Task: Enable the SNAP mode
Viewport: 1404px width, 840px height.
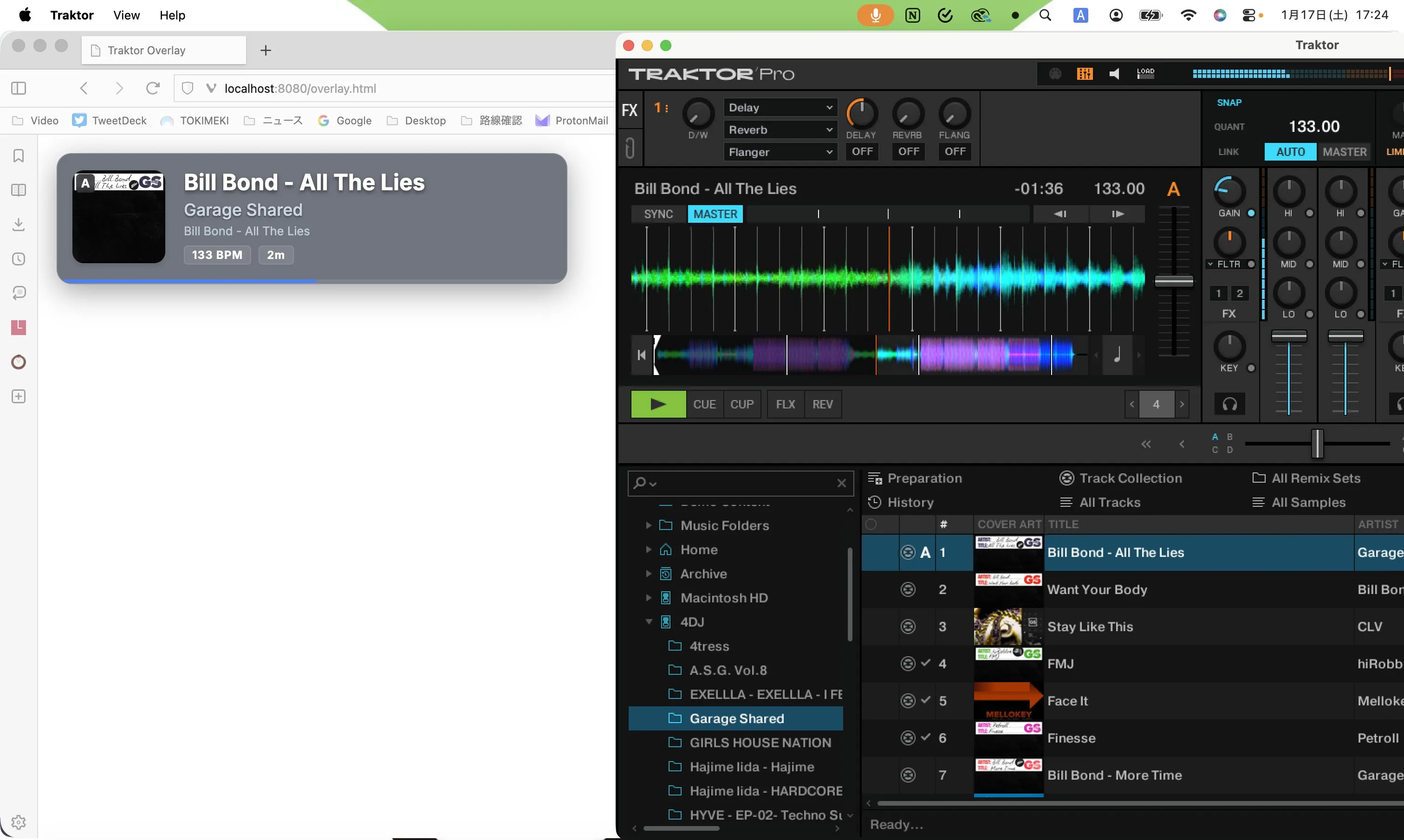Action: pyautogui.click(x=1229, y=103)
